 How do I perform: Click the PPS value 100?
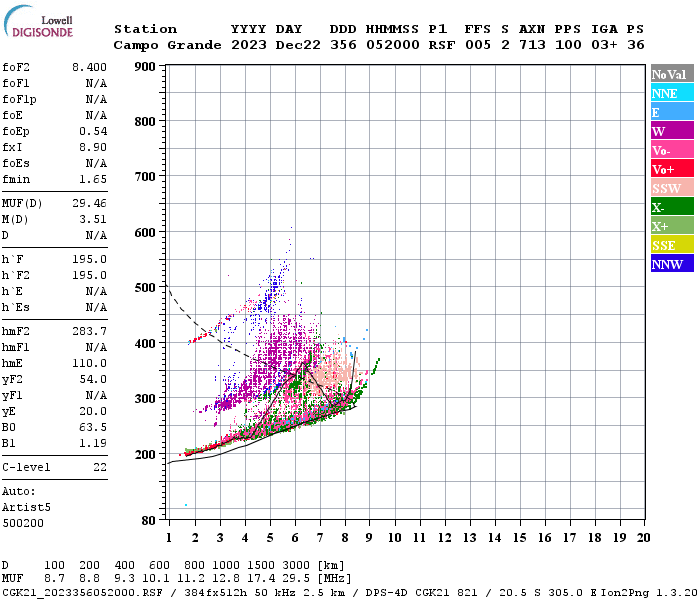click(x=568, y=45)
